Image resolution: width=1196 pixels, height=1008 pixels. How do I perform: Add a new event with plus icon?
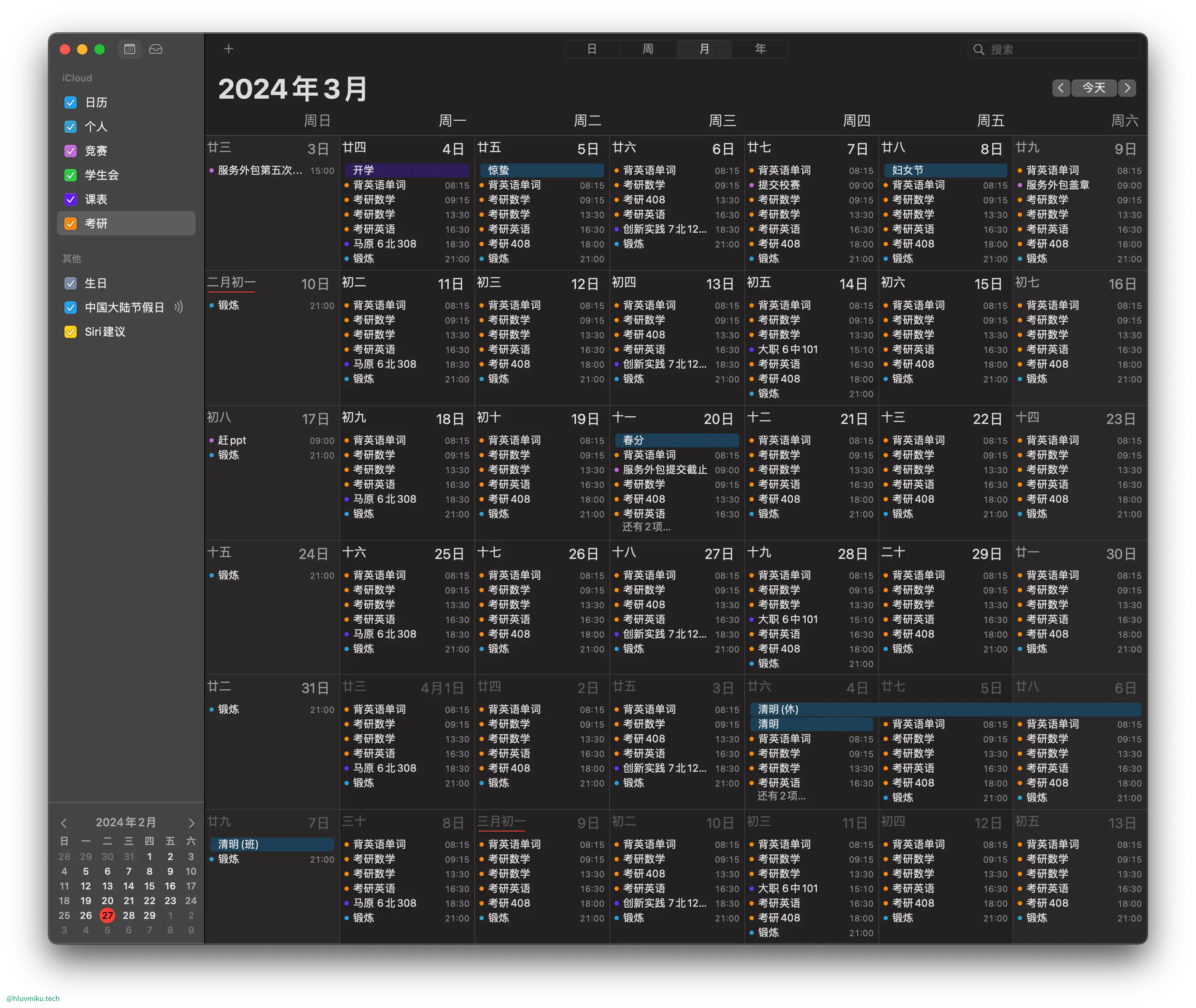[x=228, y=49]
